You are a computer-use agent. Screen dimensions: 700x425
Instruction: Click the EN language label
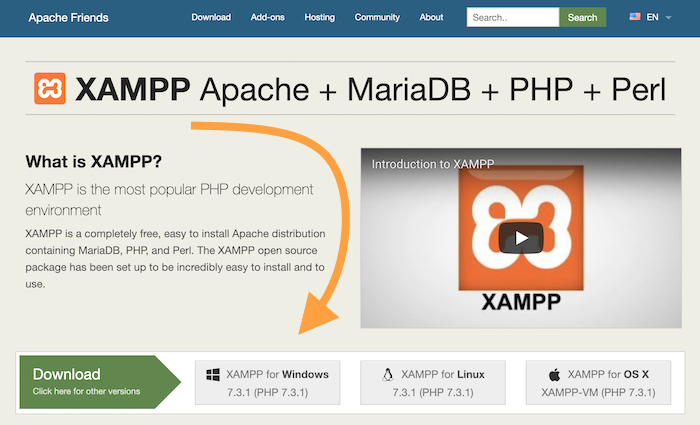[652, 17]
